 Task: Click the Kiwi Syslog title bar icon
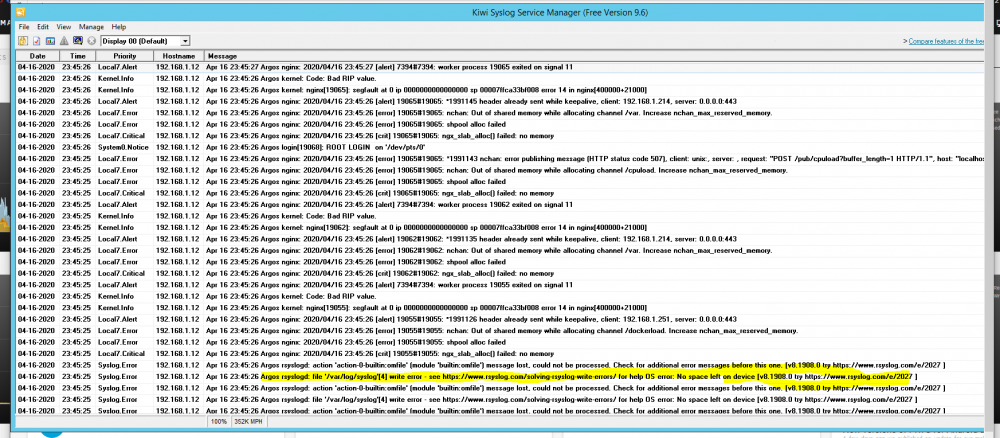pos(21,11)
